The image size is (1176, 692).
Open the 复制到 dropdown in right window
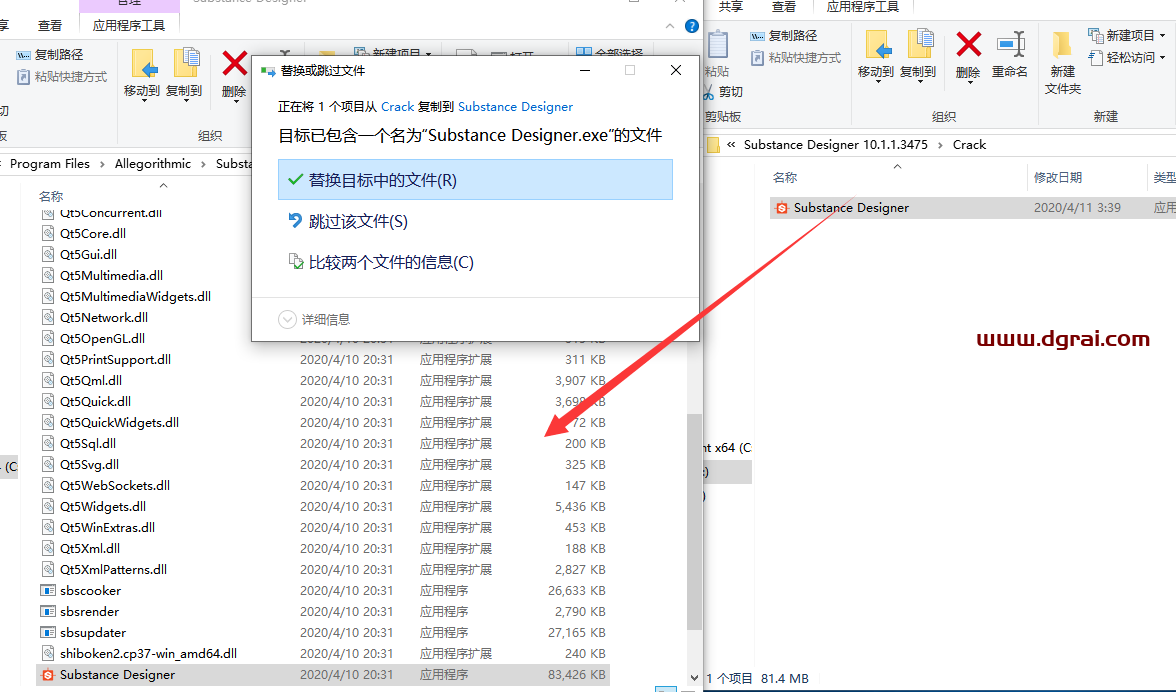(918, 81)
